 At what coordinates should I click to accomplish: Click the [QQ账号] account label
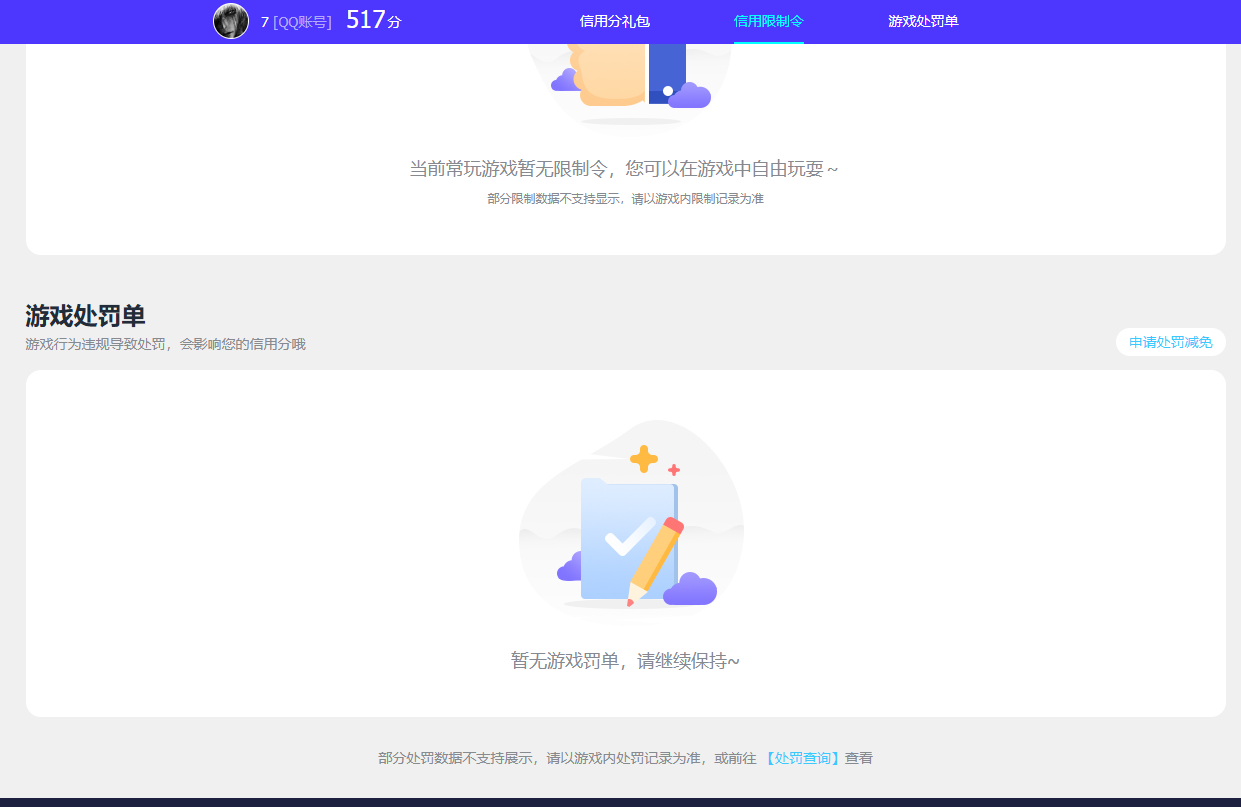pos(302,22)
